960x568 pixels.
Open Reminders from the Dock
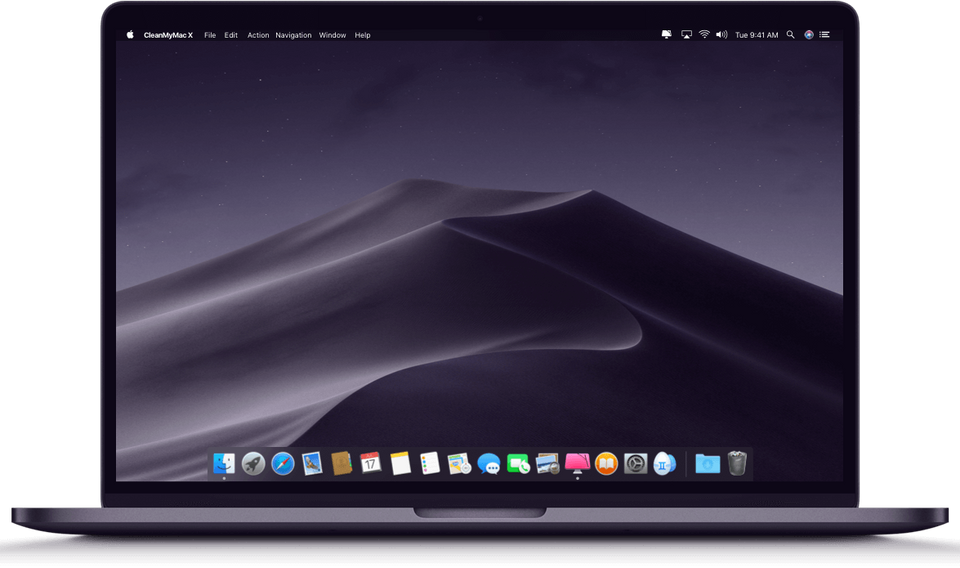[430, 463]
